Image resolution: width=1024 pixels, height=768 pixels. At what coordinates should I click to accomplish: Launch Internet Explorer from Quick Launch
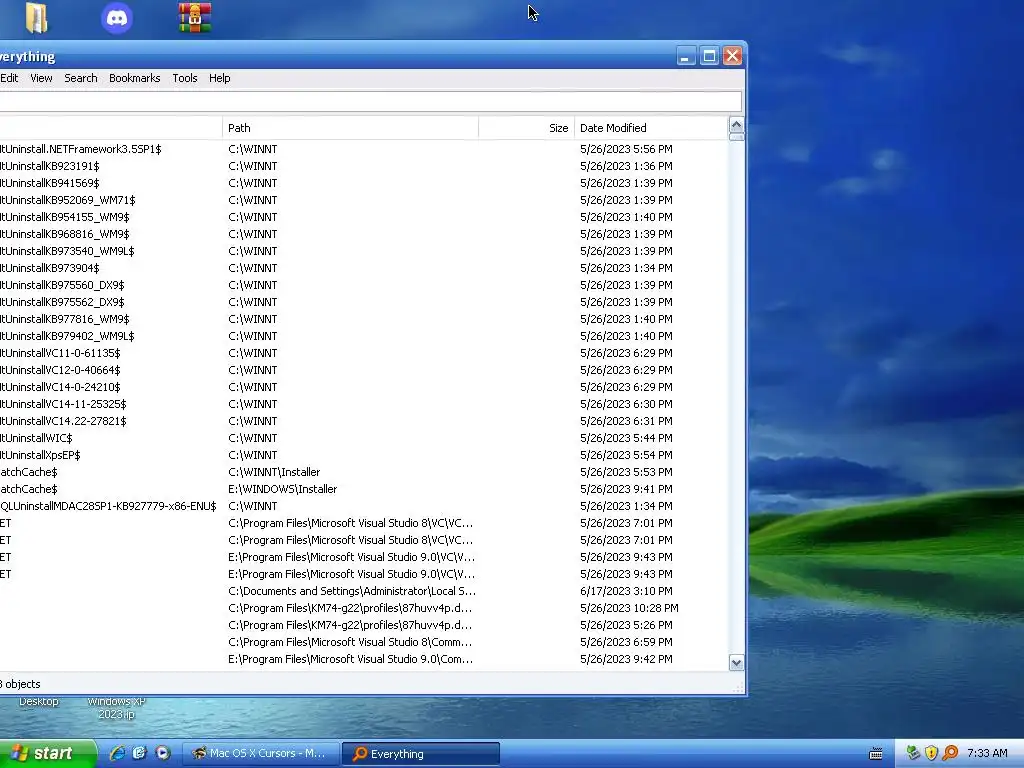click(x=117, y=753)
